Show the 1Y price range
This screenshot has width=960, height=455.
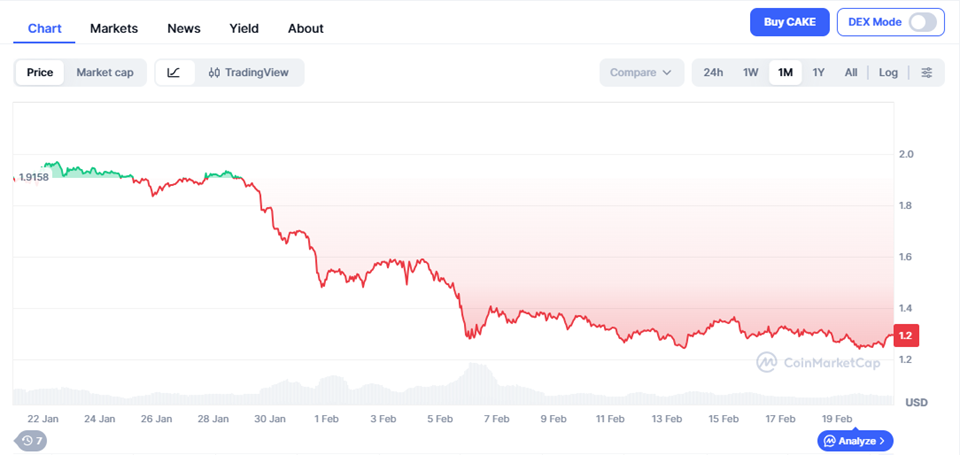818,73
